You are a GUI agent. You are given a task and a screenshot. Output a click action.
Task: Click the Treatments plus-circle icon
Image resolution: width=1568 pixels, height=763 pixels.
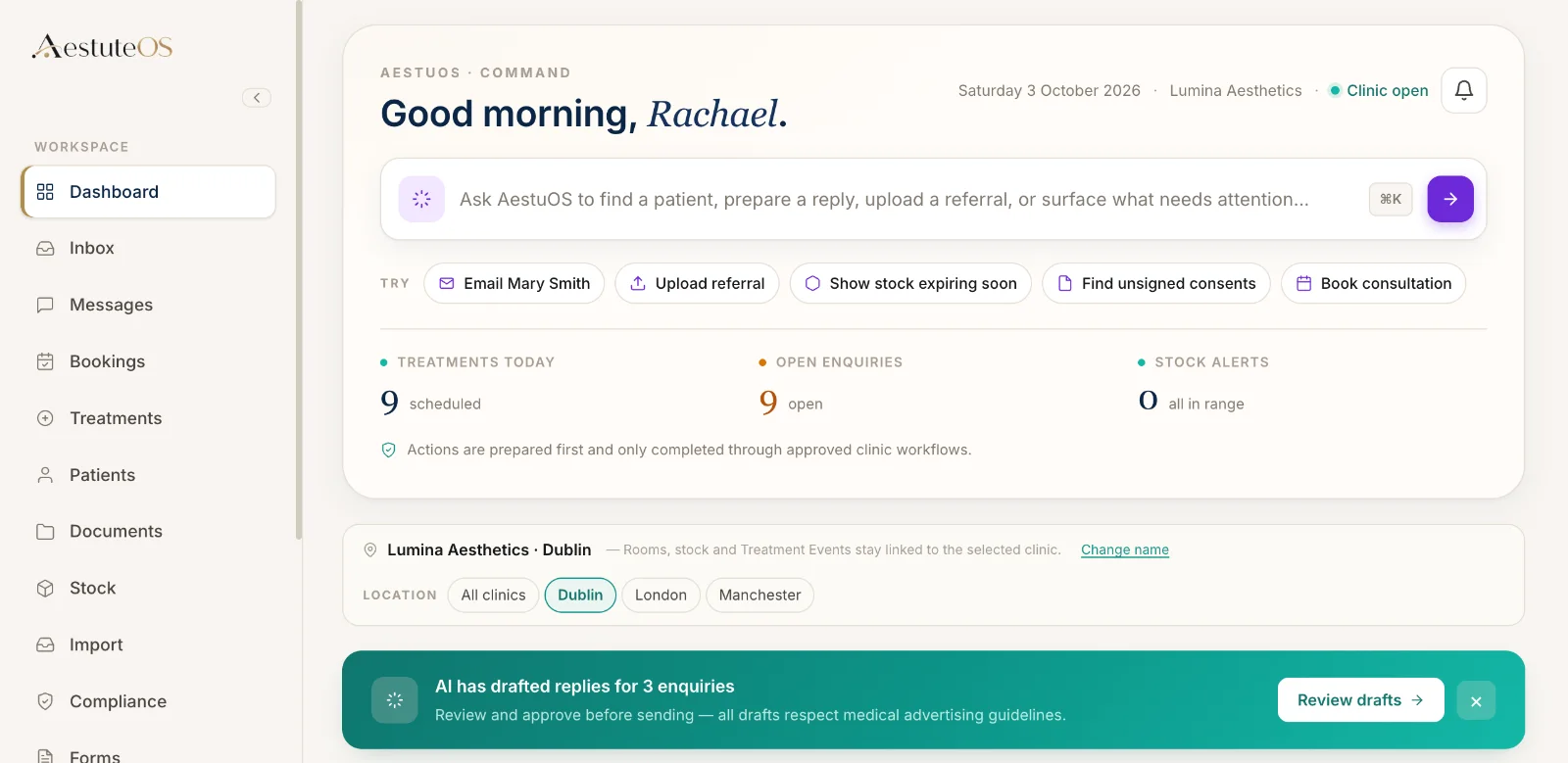[45, 418]
